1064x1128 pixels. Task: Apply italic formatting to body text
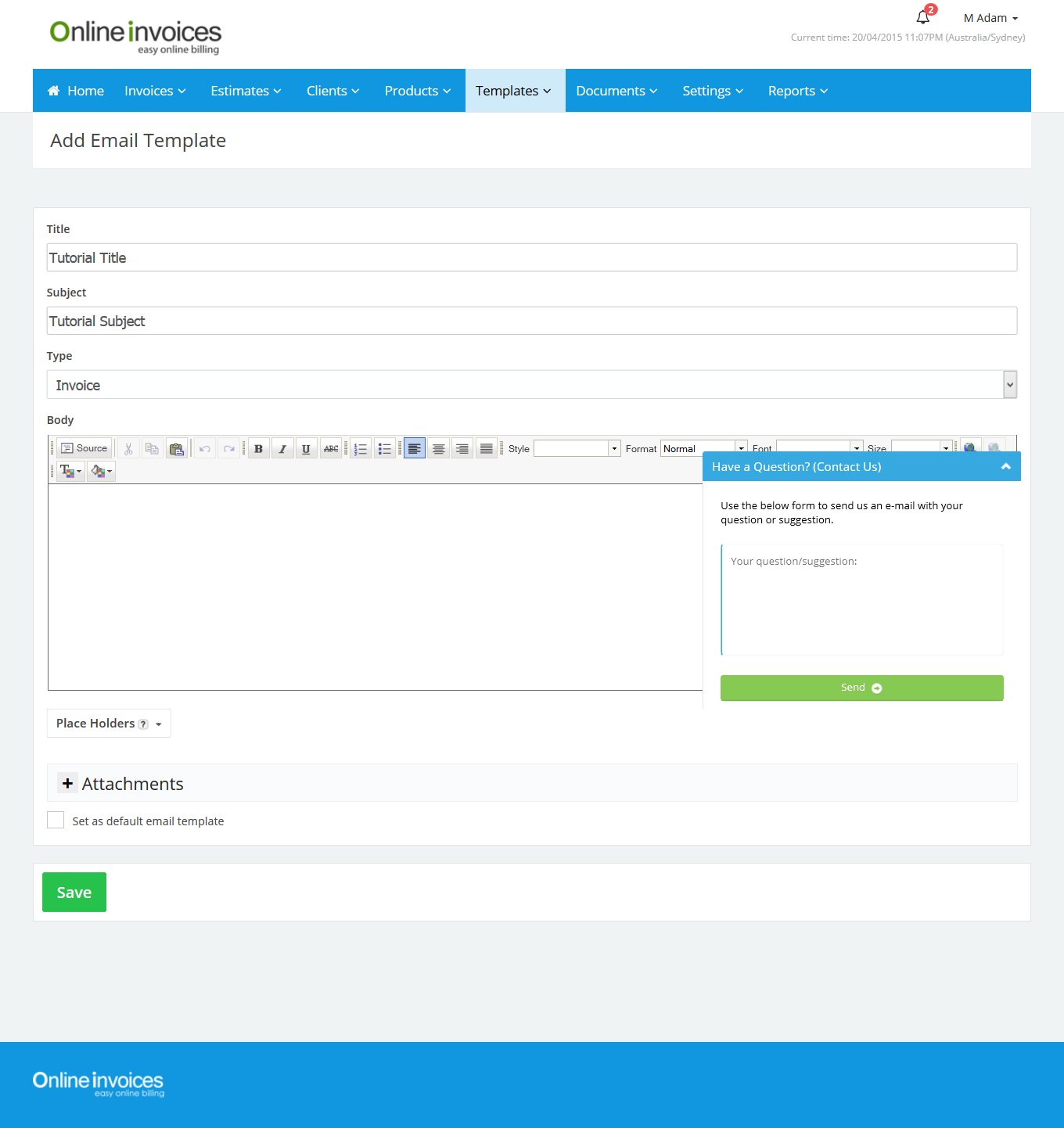tap(282, 449)
